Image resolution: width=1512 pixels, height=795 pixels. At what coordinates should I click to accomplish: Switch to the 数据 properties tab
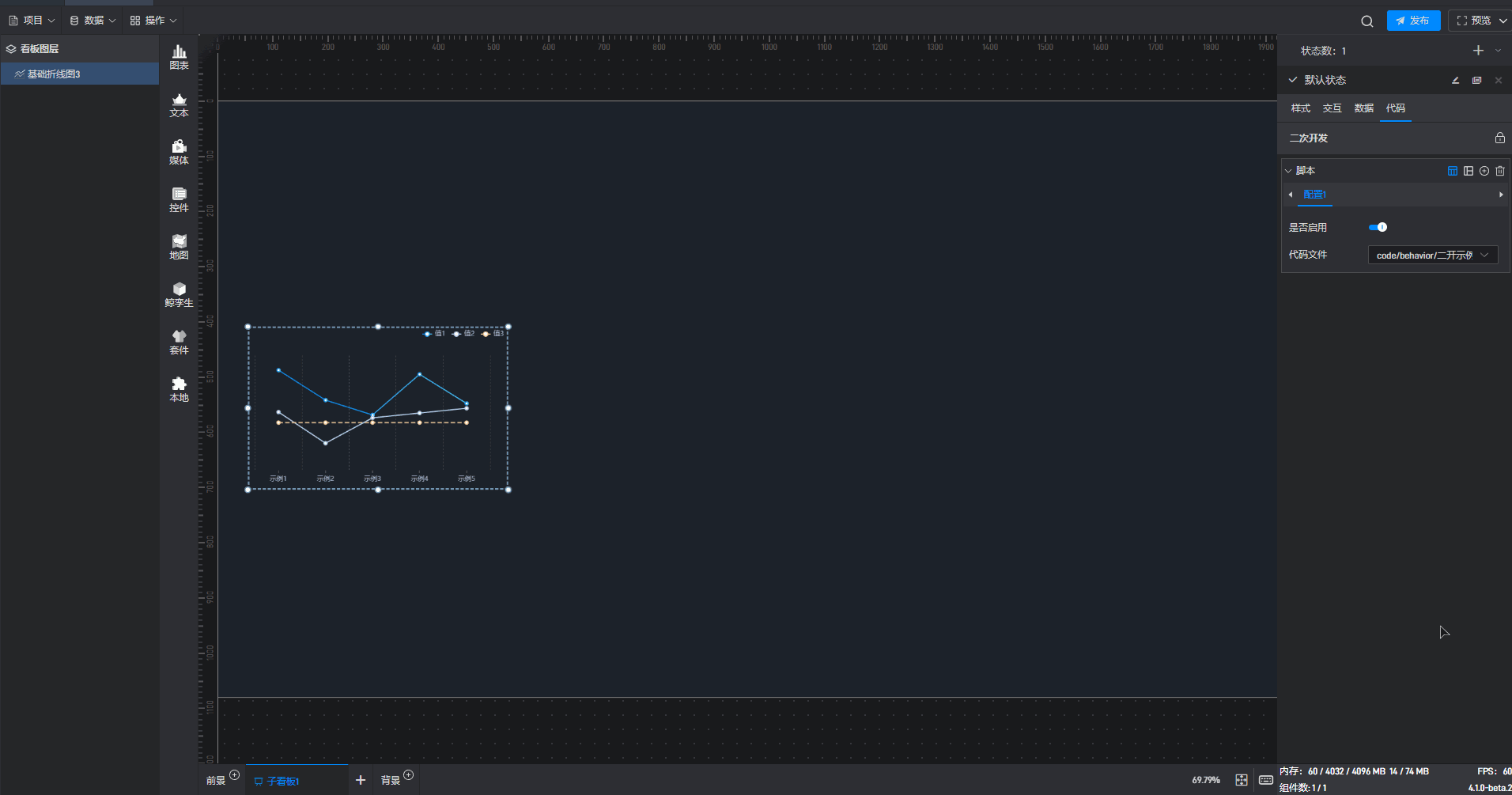tap(1364, 108)
